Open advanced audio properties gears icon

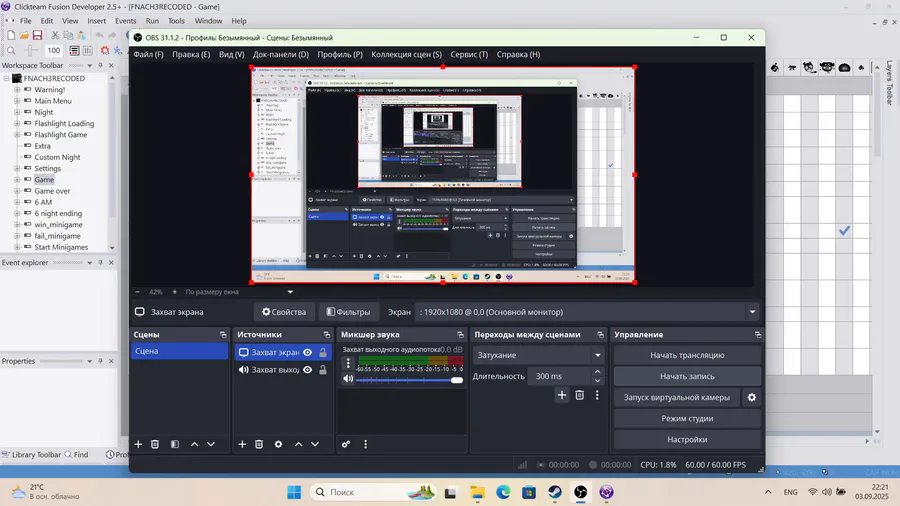pyautogui.click(x=346, y=444)
